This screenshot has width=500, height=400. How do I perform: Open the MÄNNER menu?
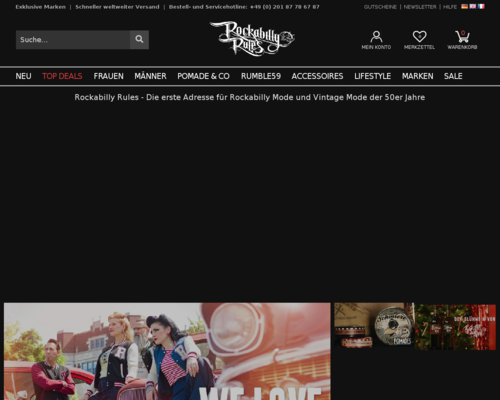(150, 76)
